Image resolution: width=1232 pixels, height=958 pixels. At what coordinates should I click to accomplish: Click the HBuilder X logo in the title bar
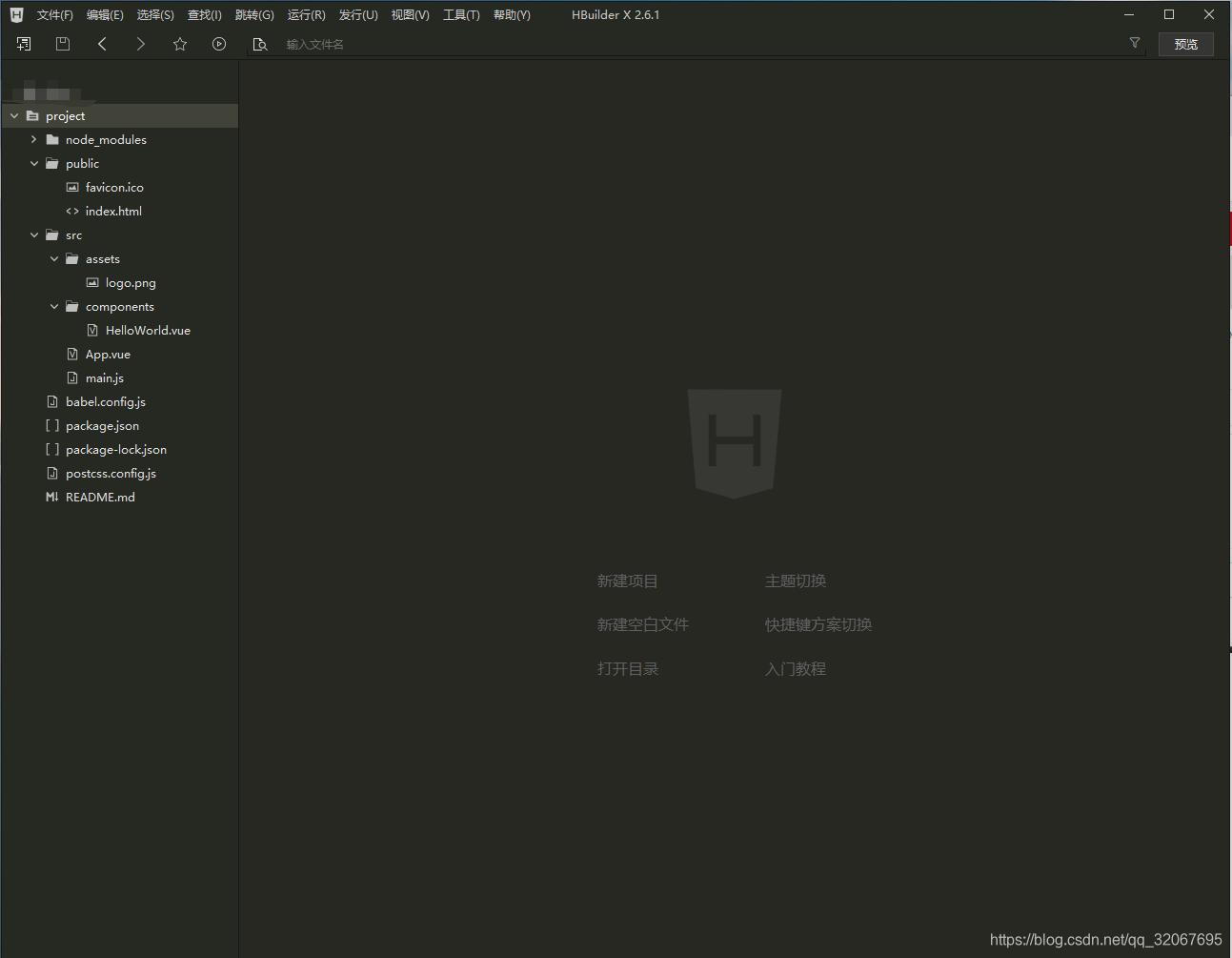point(15,13)
